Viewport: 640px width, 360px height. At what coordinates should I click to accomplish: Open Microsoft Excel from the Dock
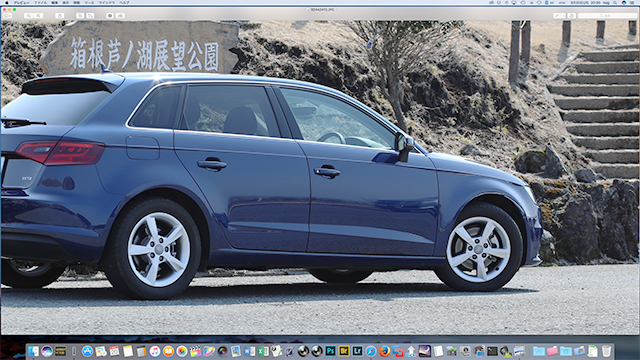click(263, 351)
